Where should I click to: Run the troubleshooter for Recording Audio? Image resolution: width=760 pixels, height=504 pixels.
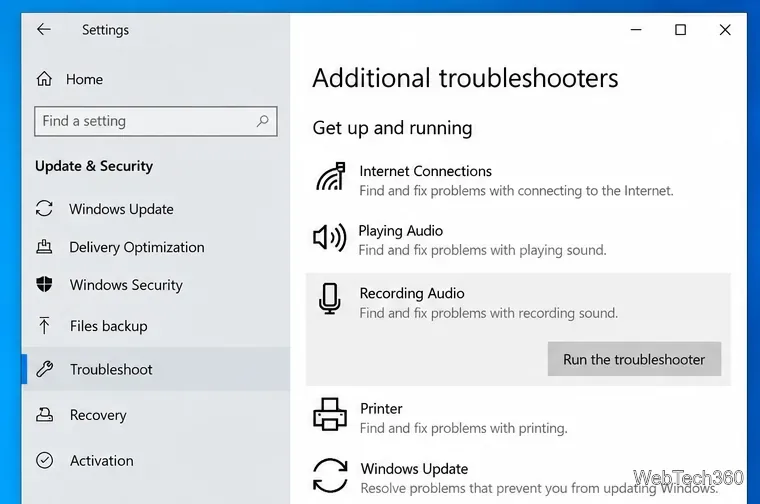click(634, 359)
